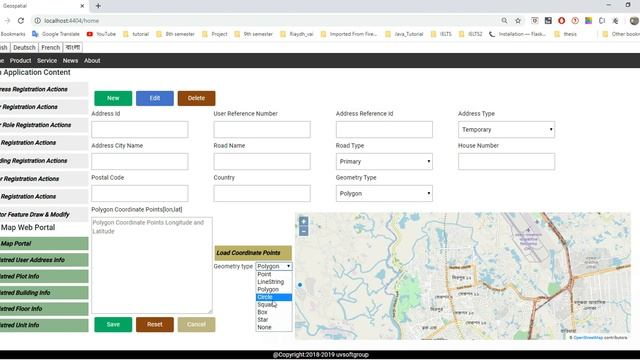Zoom out the map with minus button

coord(303,231)
